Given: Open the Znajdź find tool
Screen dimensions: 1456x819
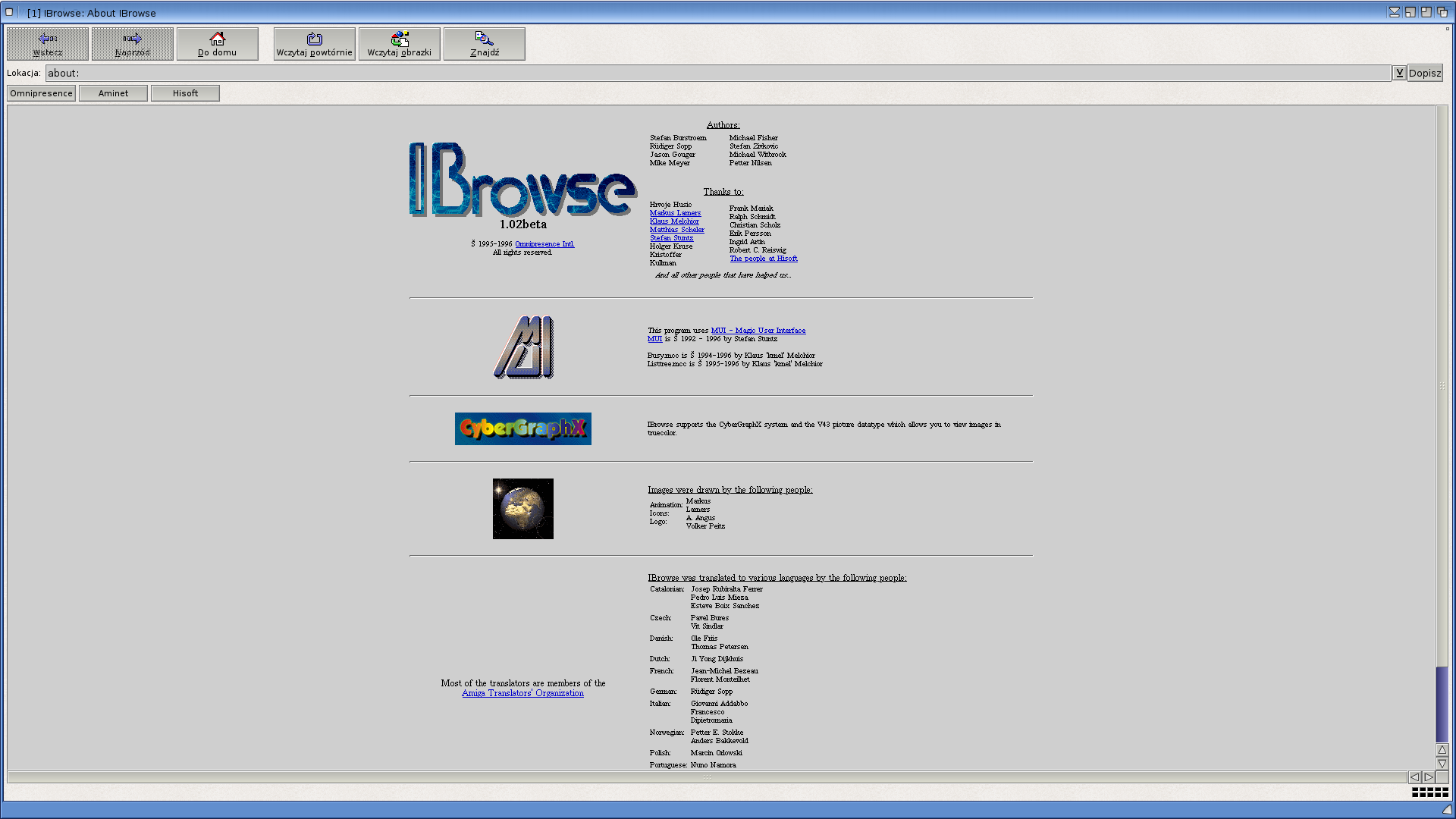Looking at the screenshot, I should 485,44.
